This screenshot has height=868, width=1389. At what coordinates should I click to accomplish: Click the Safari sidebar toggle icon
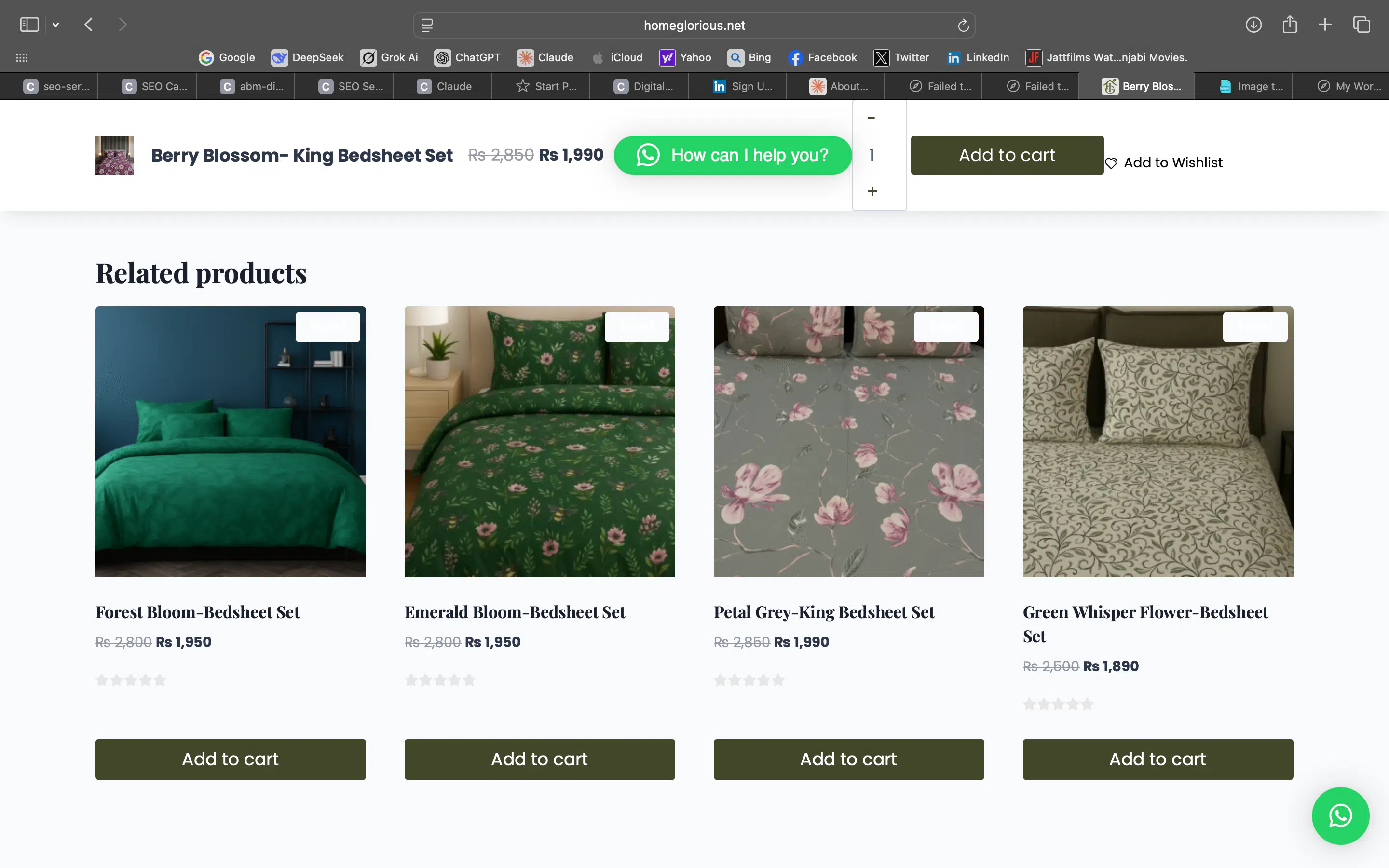[x=29, y=25]
